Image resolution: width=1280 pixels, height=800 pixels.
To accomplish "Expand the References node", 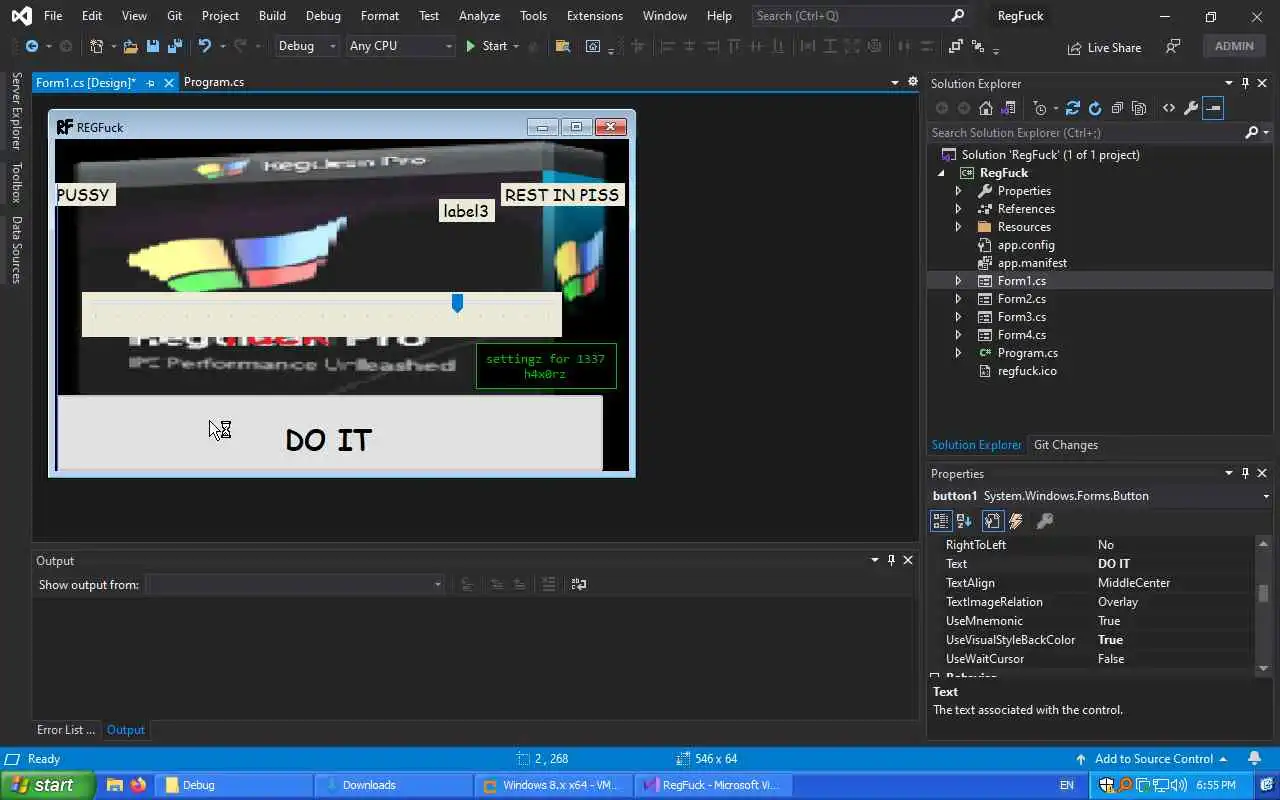I will coord(958,209).
